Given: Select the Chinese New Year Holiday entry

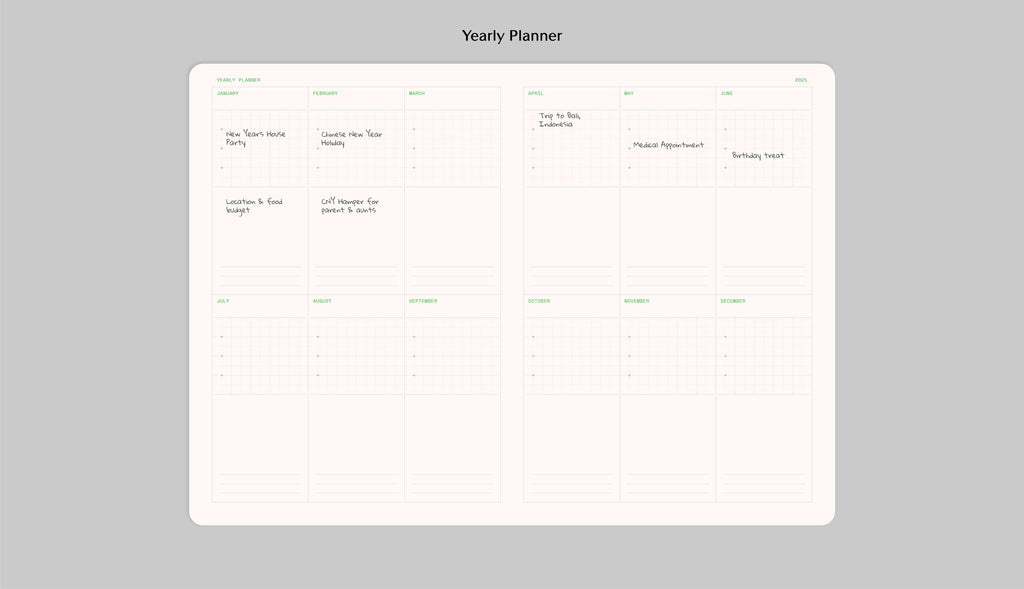Looking at the screenshot, I should tap(351, 138).
